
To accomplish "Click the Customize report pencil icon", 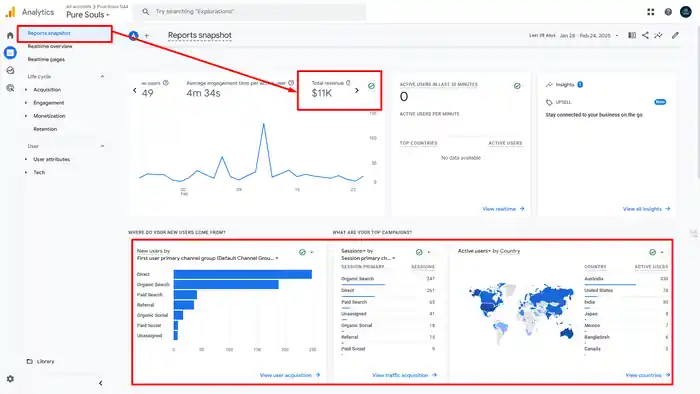I will [x=675, y=35].
